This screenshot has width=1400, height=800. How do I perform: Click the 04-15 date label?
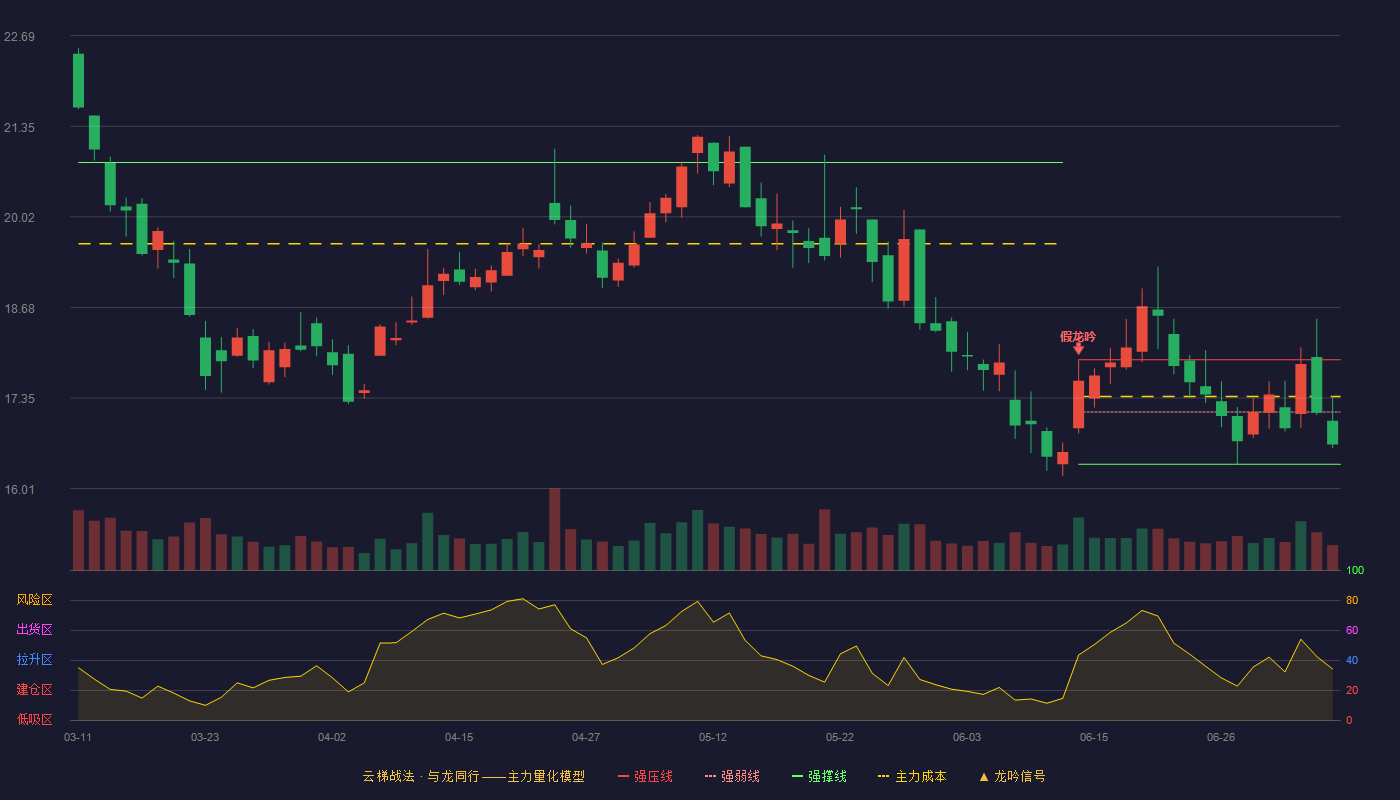459,737
